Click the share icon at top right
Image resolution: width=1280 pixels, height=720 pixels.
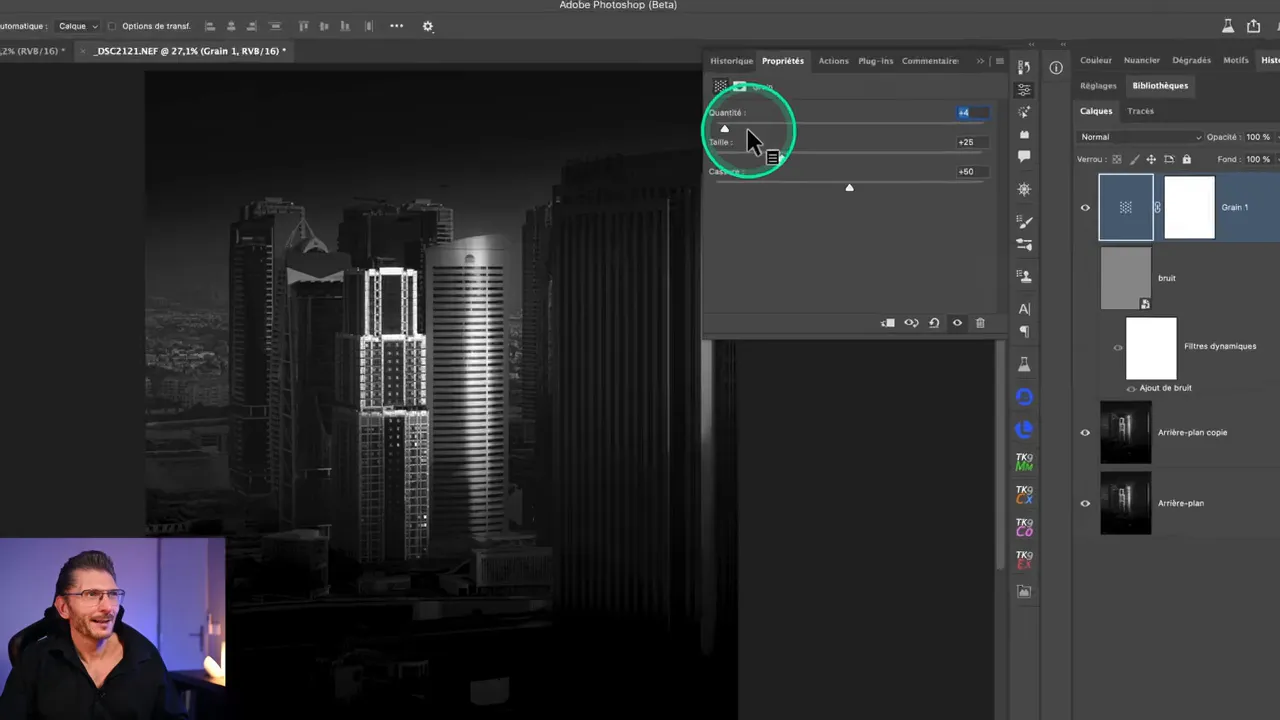click(1254, 26)
